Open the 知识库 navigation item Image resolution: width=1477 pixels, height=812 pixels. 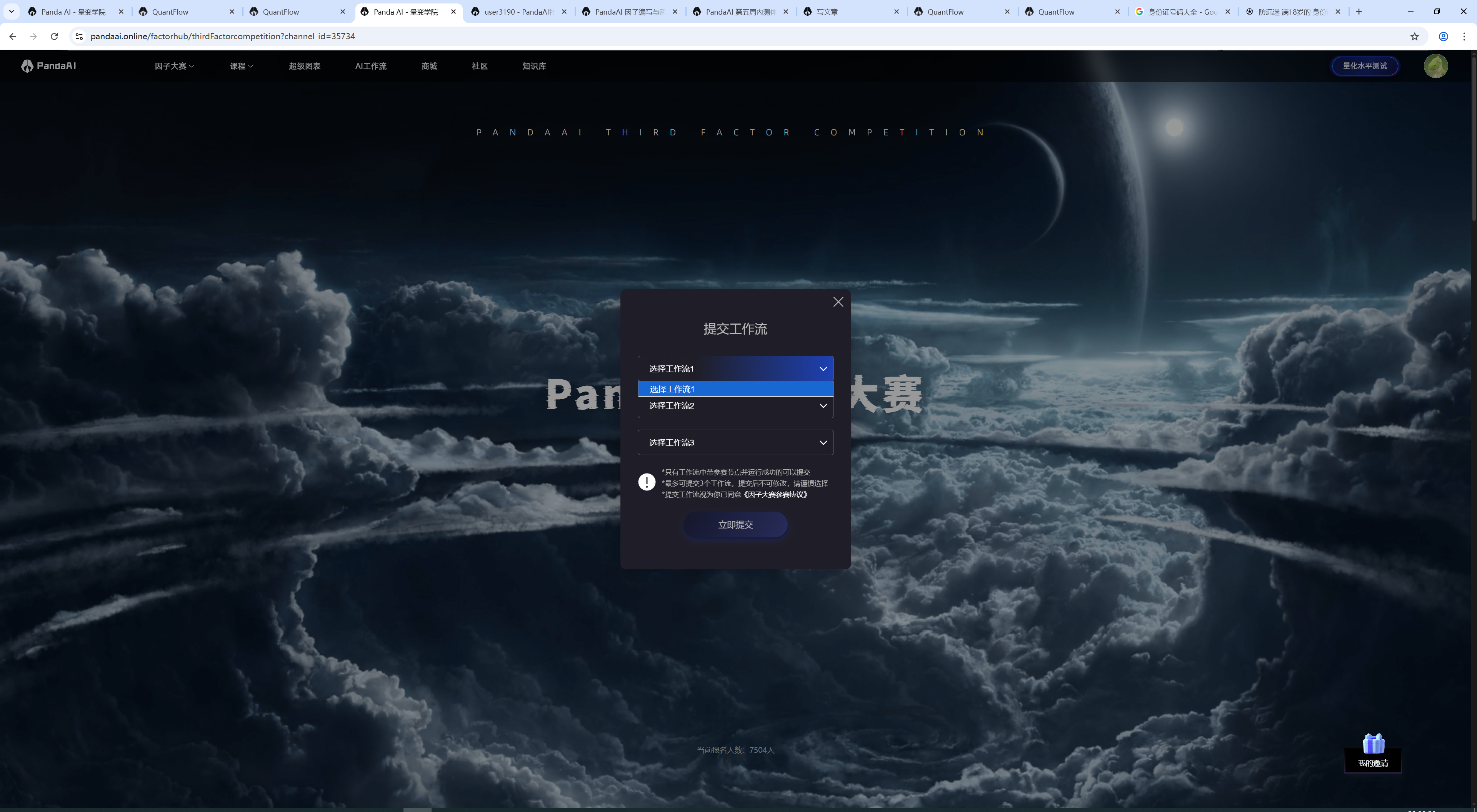pyautogui.click(x=534, y=66)
